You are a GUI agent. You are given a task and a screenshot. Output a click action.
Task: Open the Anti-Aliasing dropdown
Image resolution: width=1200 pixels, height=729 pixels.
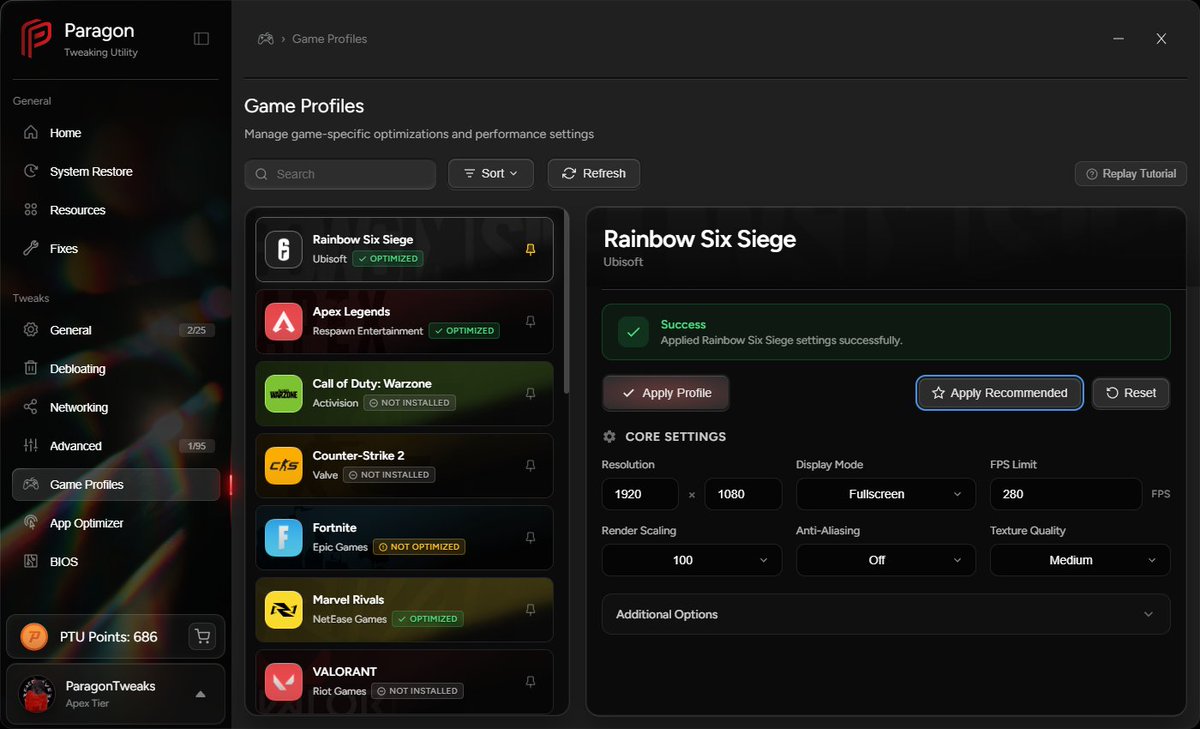tap(886, 560)
